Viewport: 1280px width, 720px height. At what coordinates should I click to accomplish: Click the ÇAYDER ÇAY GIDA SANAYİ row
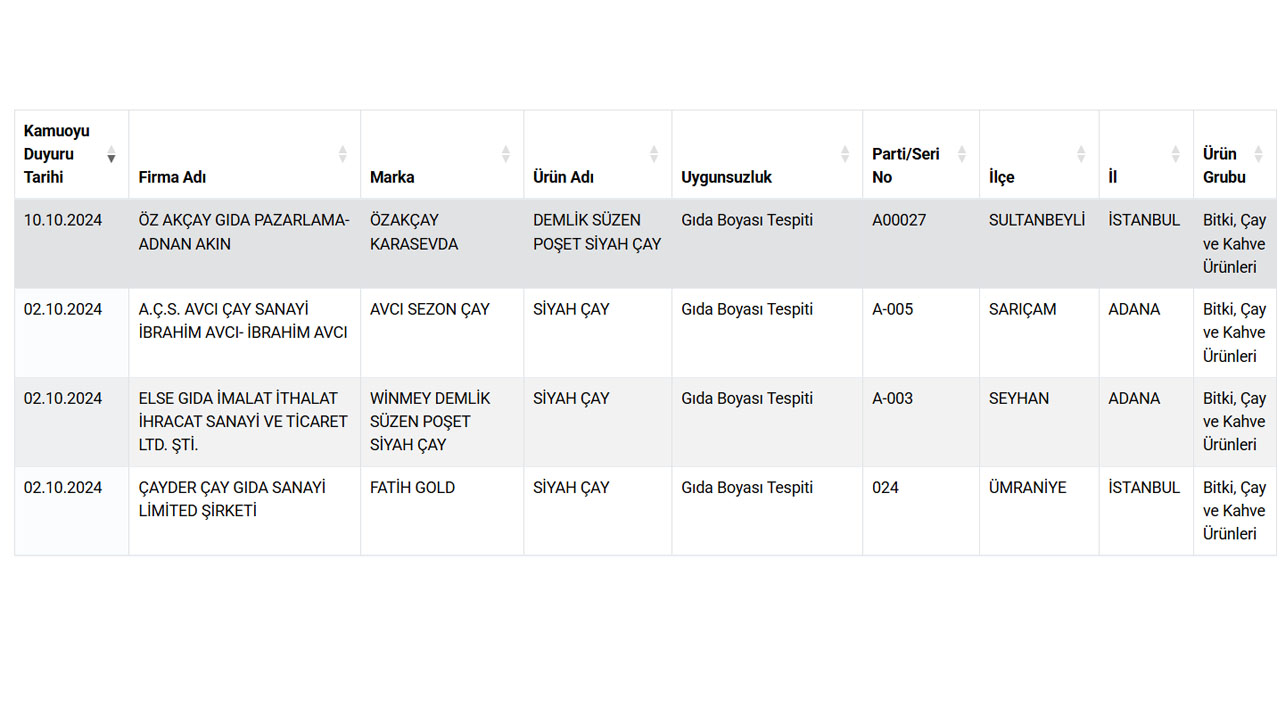[x=645, y=511]
